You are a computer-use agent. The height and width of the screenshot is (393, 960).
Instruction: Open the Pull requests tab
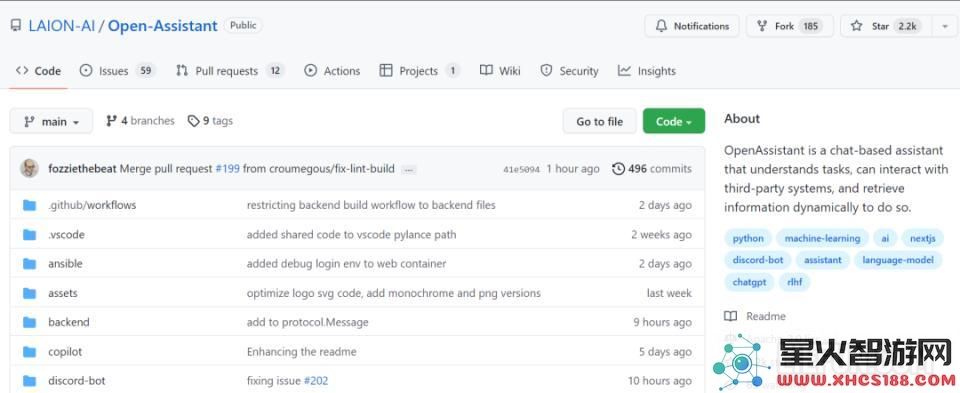[230, 71]
